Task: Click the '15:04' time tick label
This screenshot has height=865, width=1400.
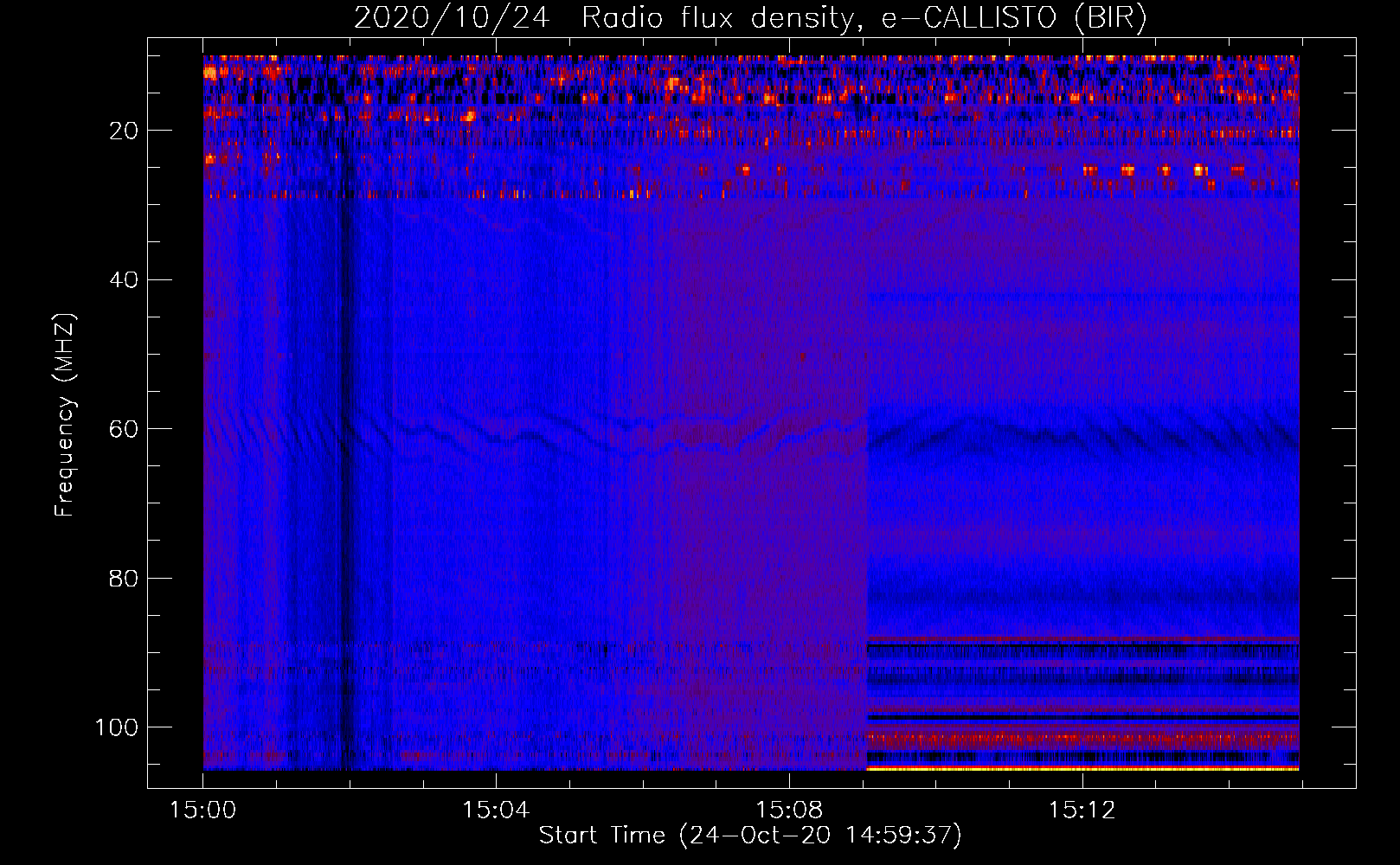Action: coord(496,811)
